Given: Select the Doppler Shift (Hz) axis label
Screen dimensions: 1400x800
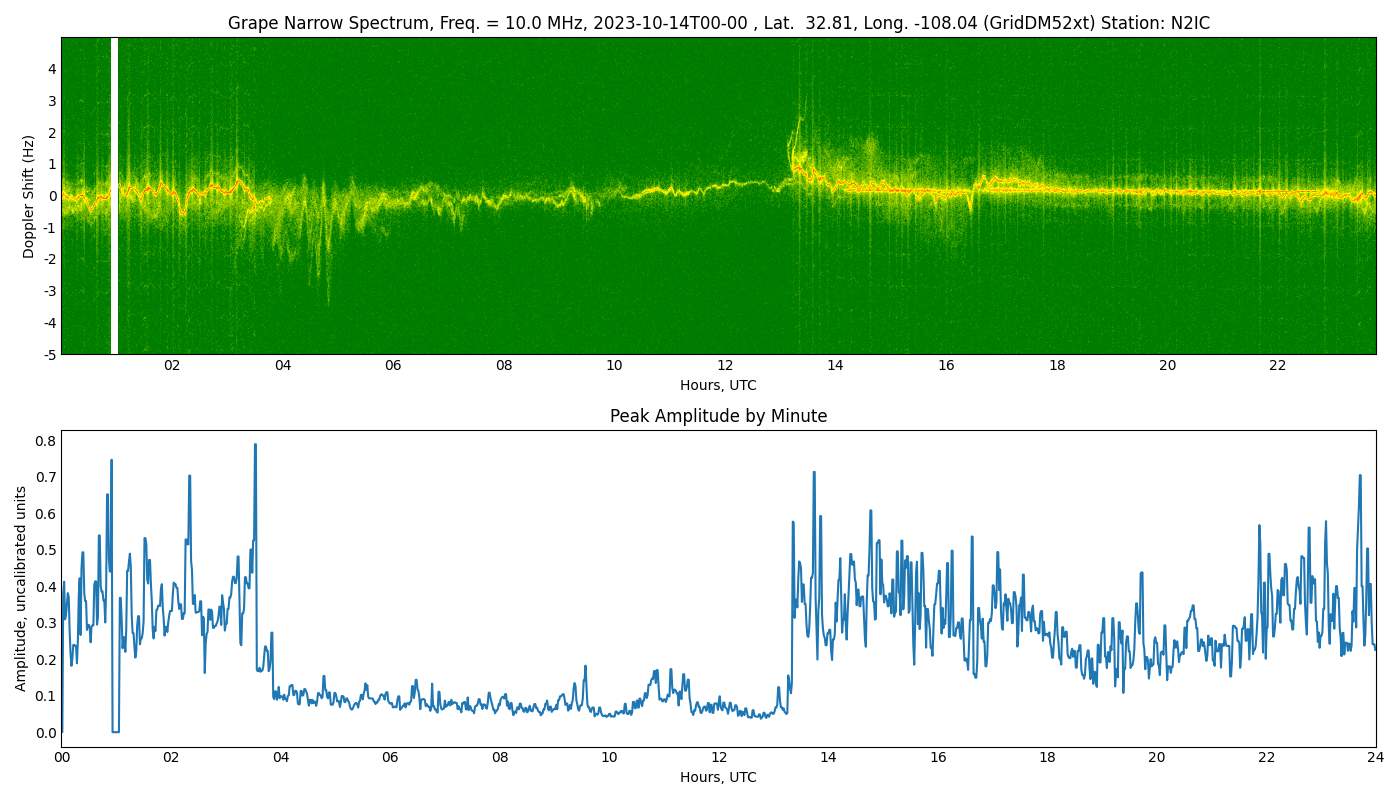Looking at the screenshot, I should pyautogui.click(x=29, y=196).
